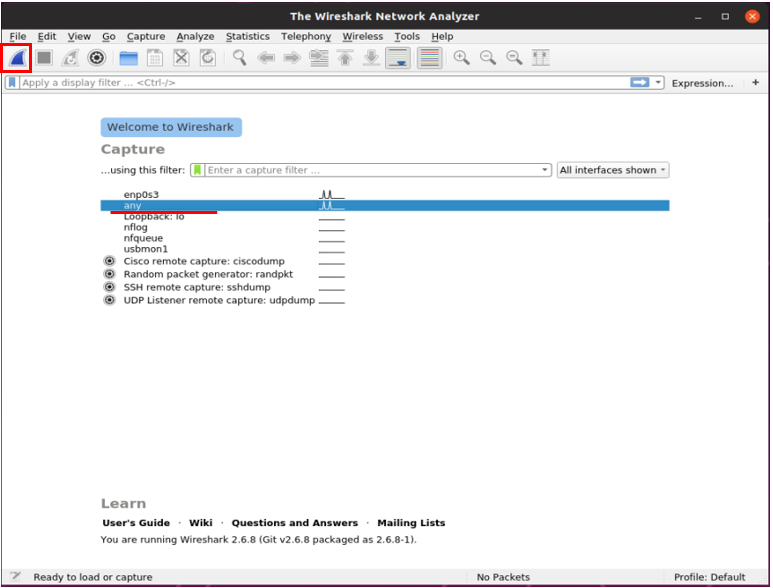Open sshdump interface settings gear icon

(109, 287)
